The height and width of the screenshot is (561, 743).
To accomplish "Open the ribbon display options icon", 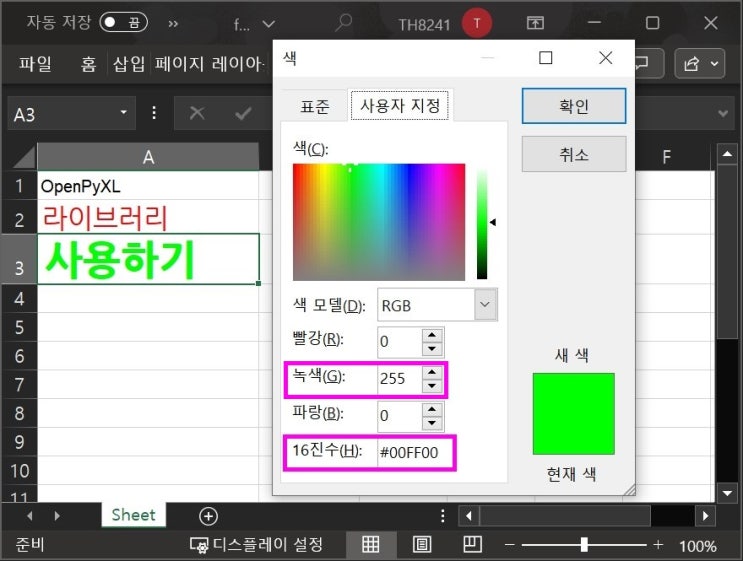I will [536, 22].
